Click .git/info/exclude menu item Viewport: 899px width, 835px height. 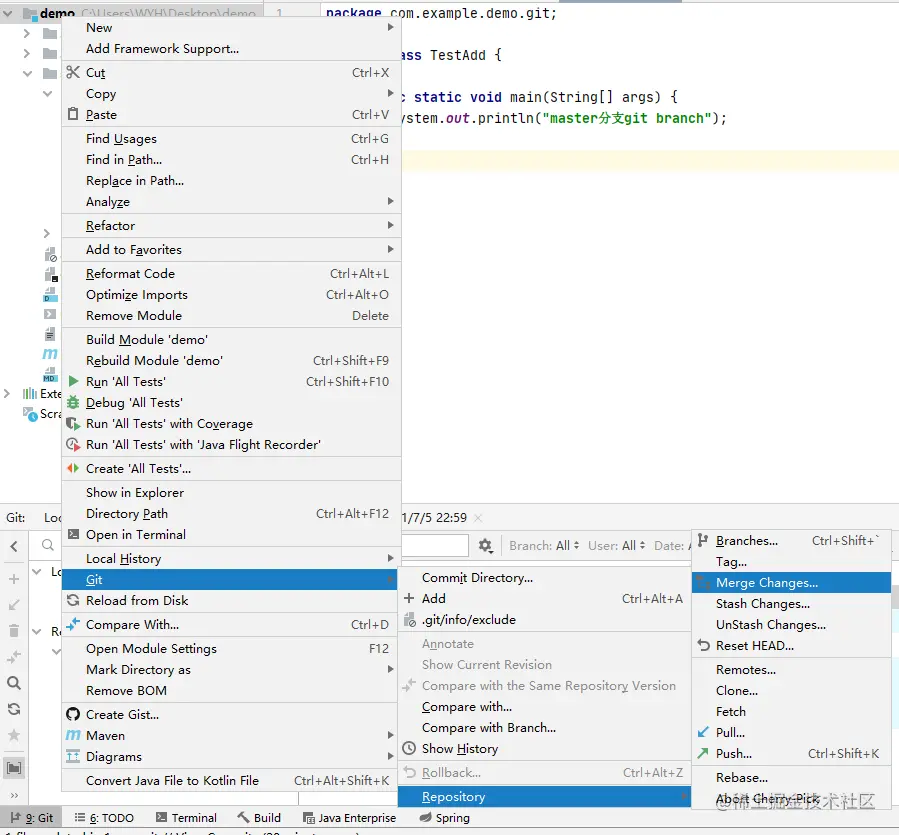545,619
